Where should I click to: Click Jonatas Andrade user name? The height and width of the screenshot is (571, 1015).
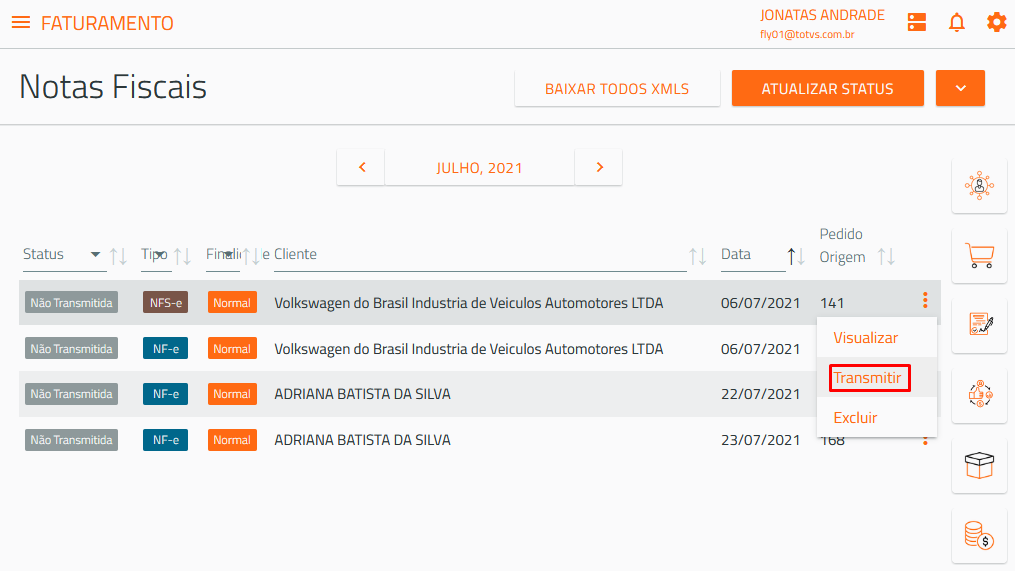(822, 15)
